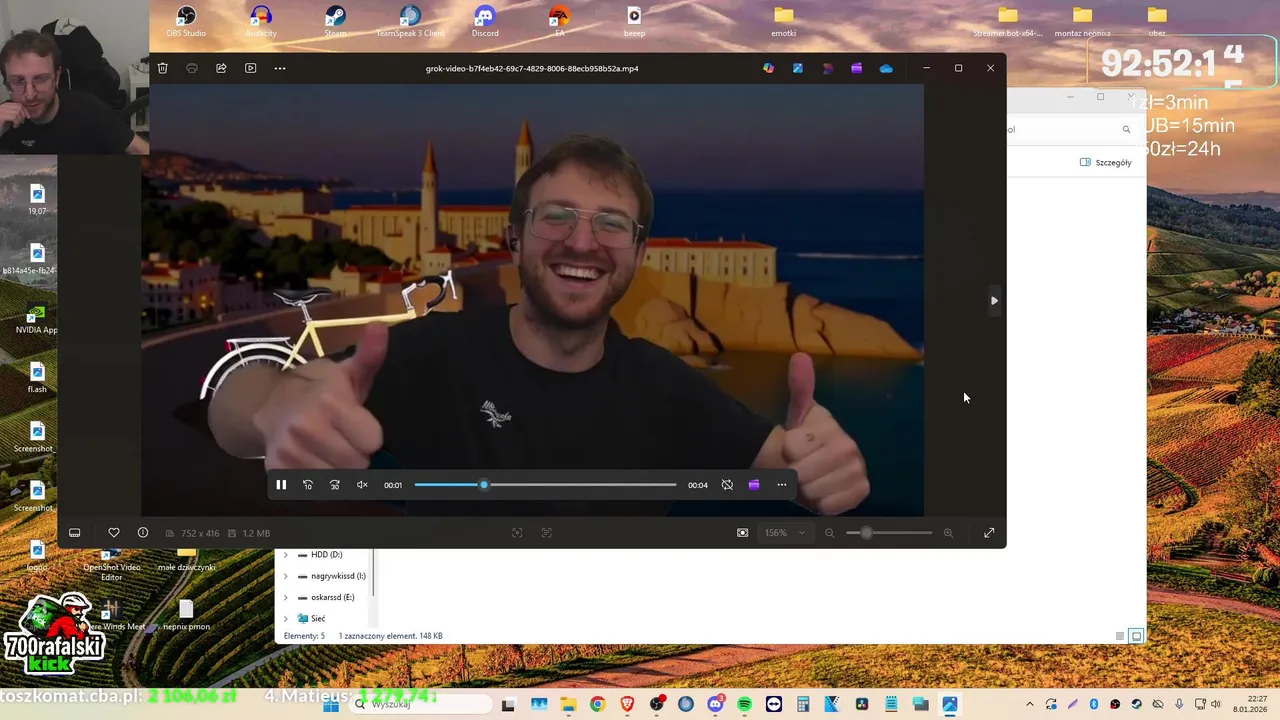Open the share icon in Photos toolbar
The image size is (1280, 720).
(221, 68)
